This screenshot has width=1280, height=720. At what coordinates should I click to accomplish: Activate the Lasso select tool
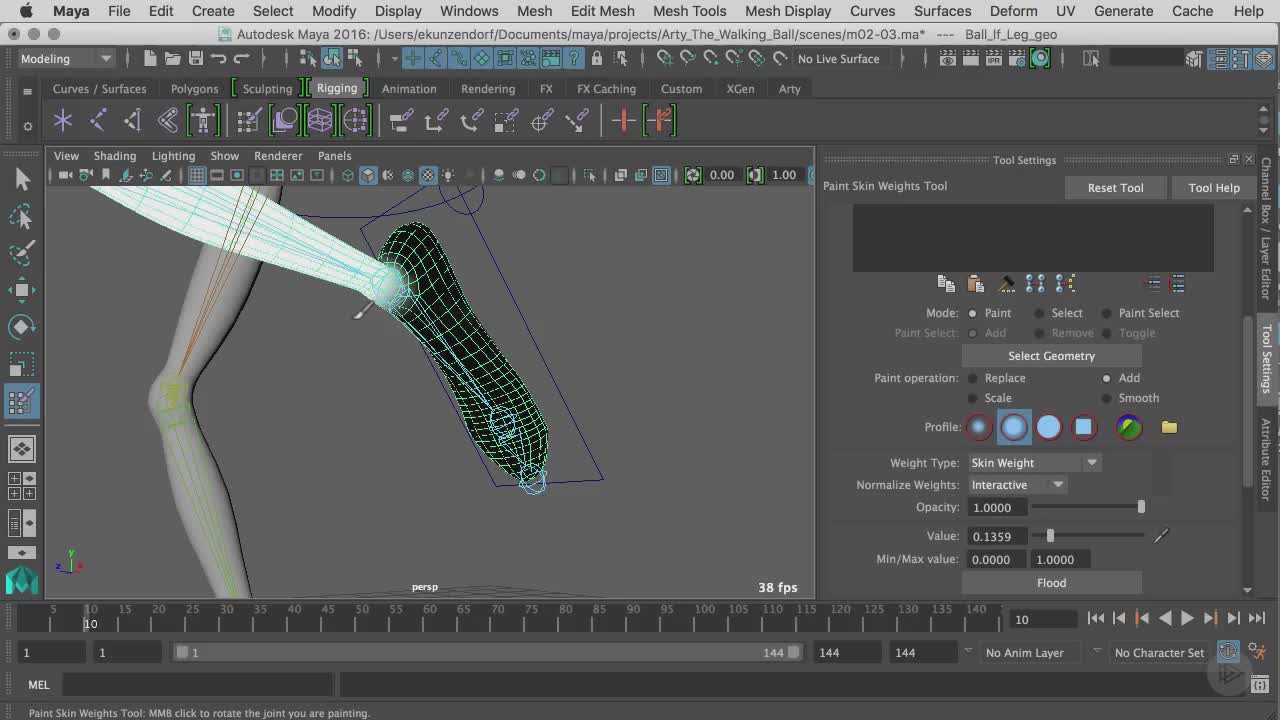pyautogui.click(x=22, y=216)
